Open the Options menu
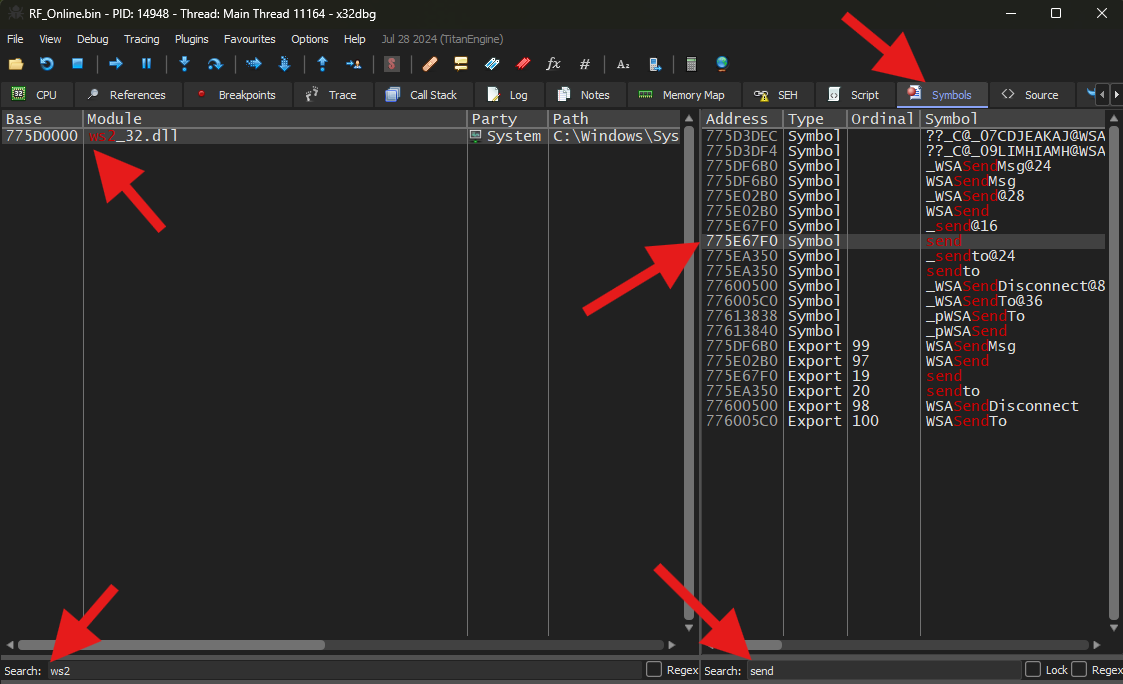1123x684 pixels. pos(309,39)
